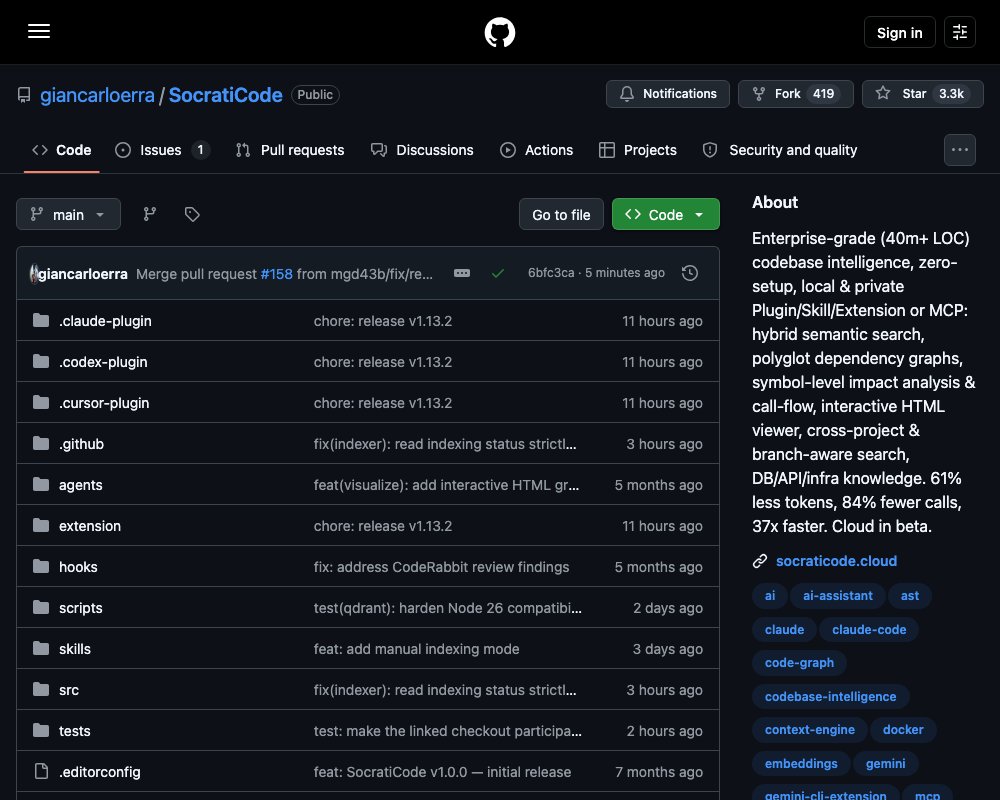1000x800 pixels.
Task: Open SocratiCode v1.0.0 initial release commit
Action: pyautogui.click(x=442, y=772)
